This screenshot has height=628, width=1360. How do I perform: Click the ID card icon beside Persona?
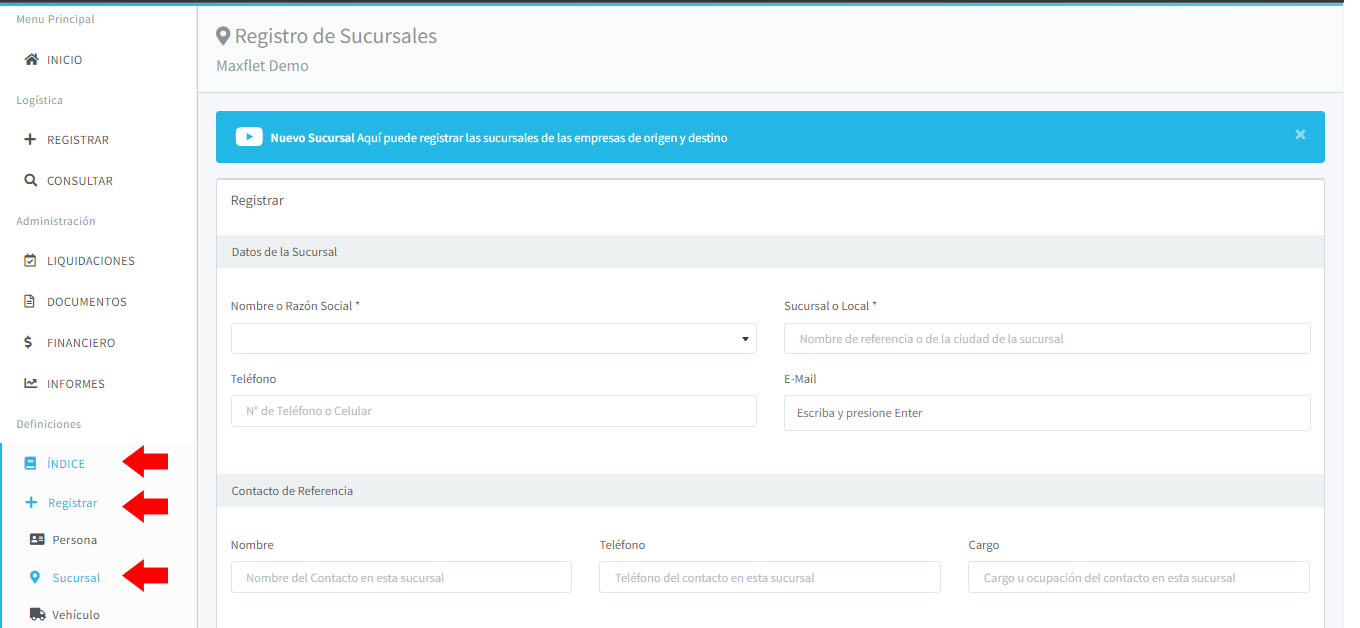37,540
